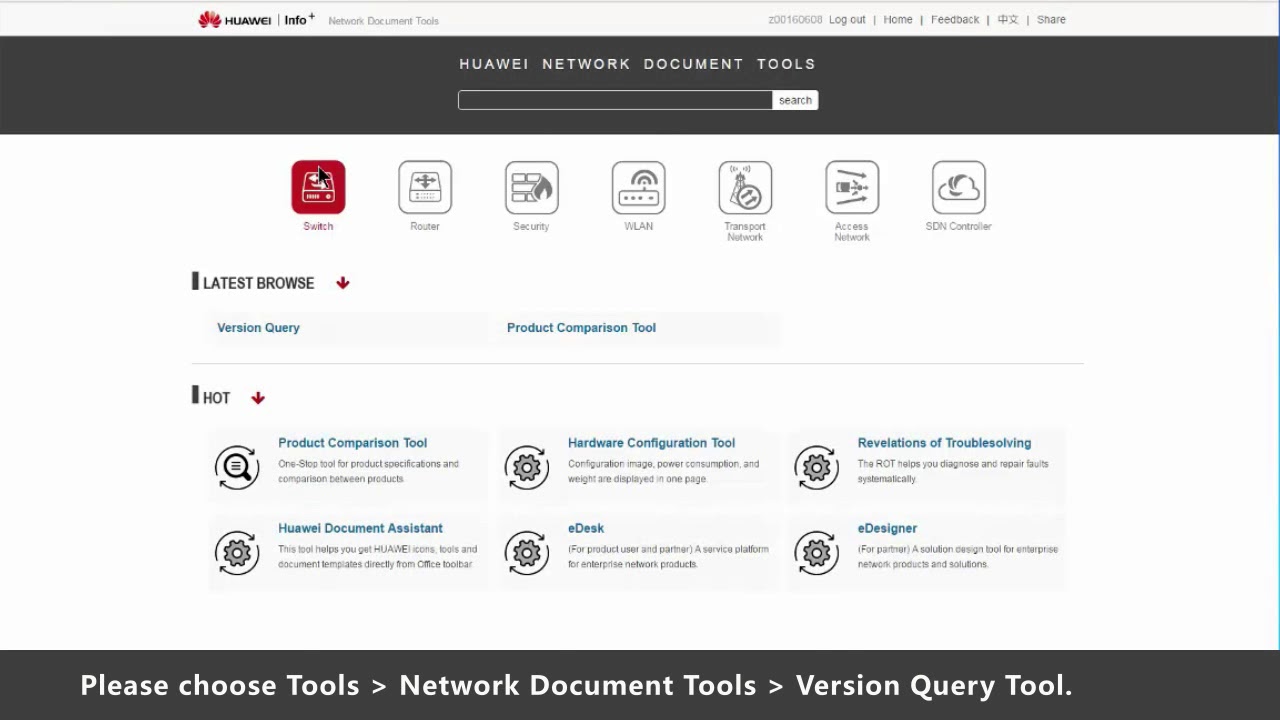Click the Switch label under the icon
Viewport: 1280px width, 720px height.
tap(318, 226)
